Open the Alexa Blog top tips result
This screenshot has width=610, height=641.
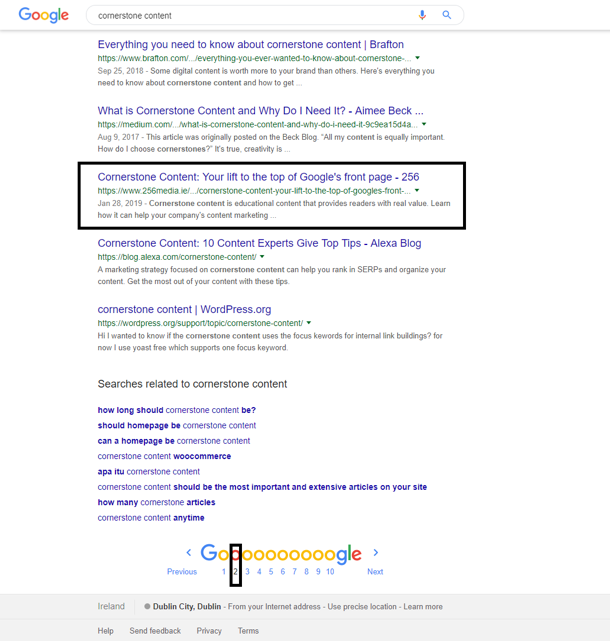click(x=259, y=243)
